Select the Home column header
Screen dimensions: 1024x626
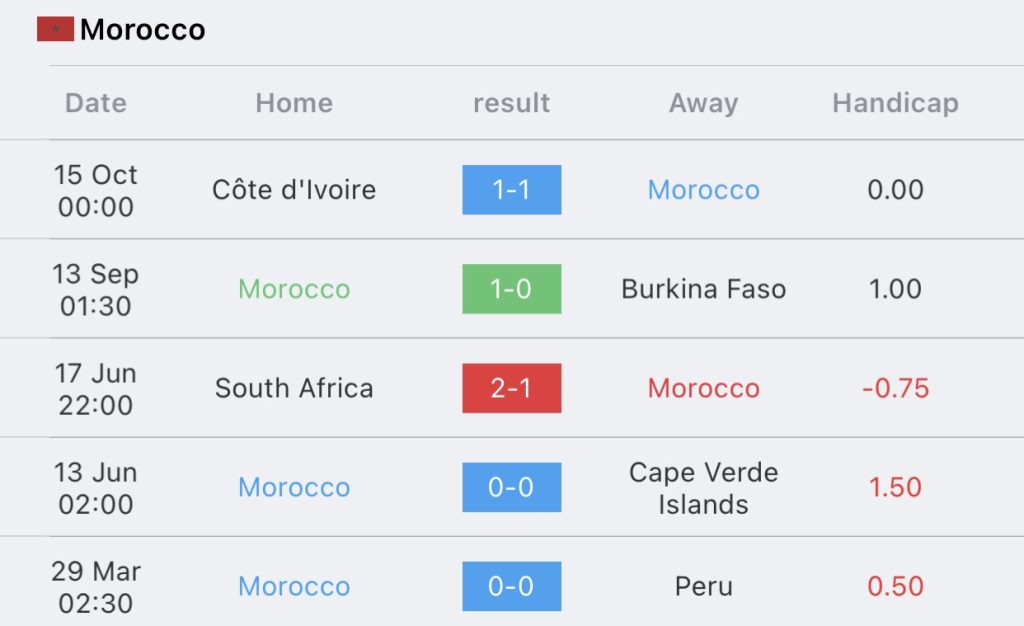point(294,103)
